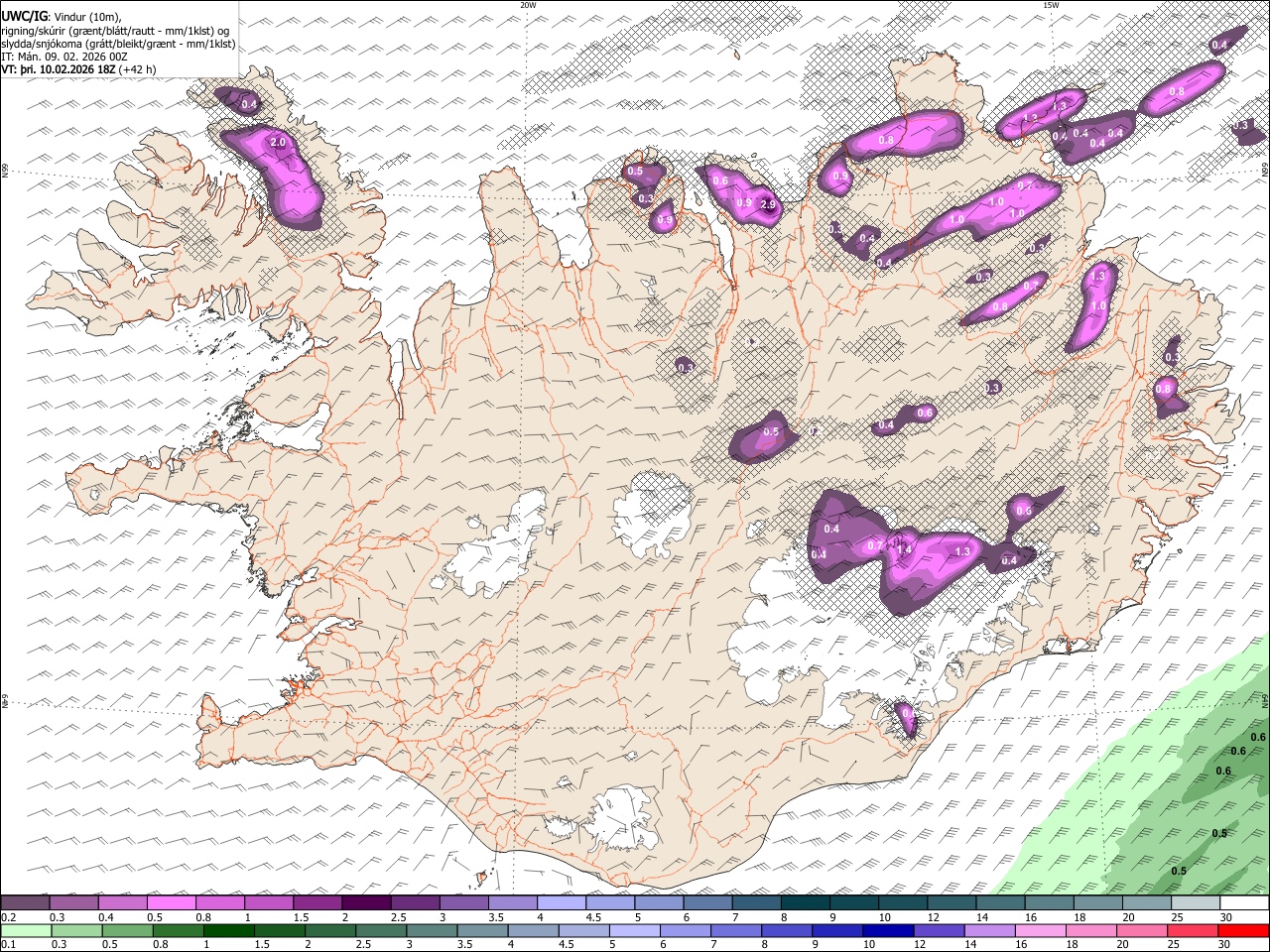1270x952 pixels.
Task: Click the 15W longitude label
Action: tap(1051, 5)
